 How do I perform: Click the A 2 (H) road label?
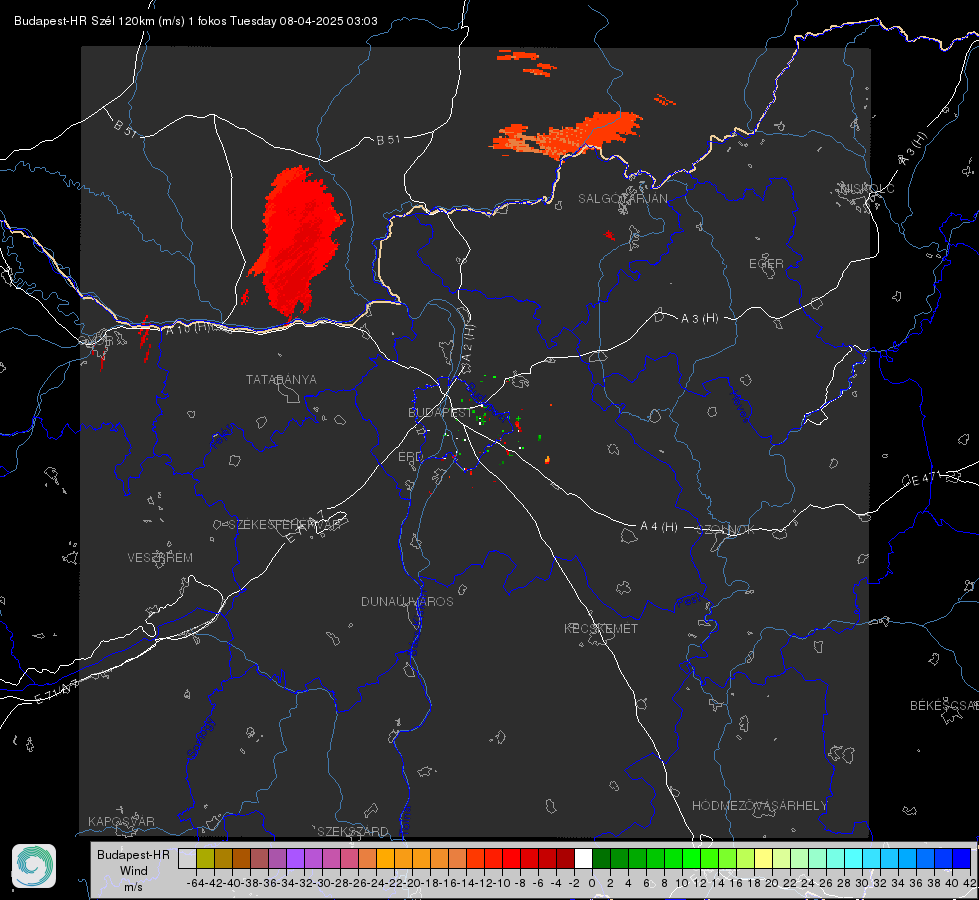(468, 344)
